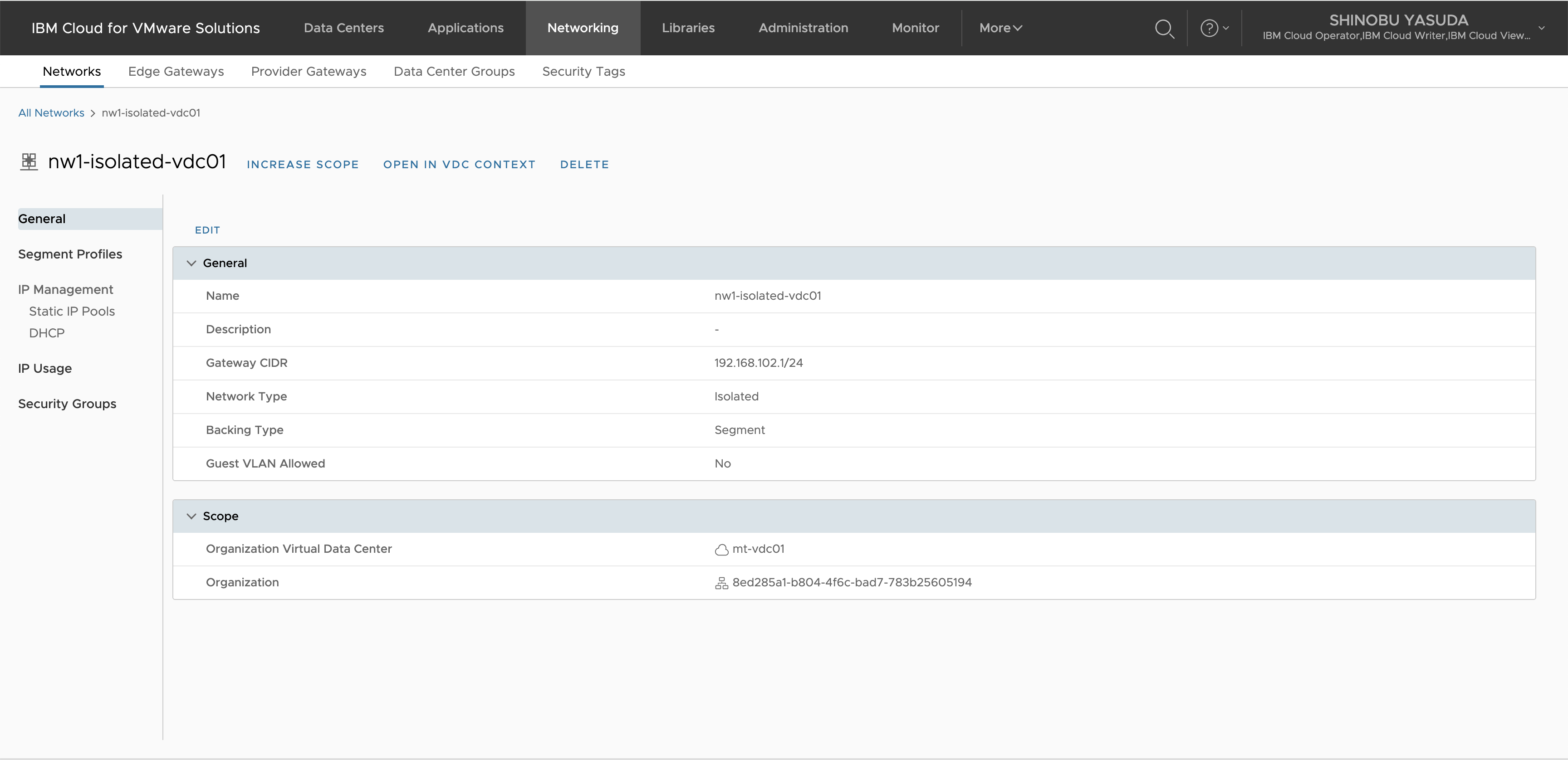Screen dimensions: 1568x760
Task: Switch to the Edge Gateways tab
Action: tap(176, 71)
